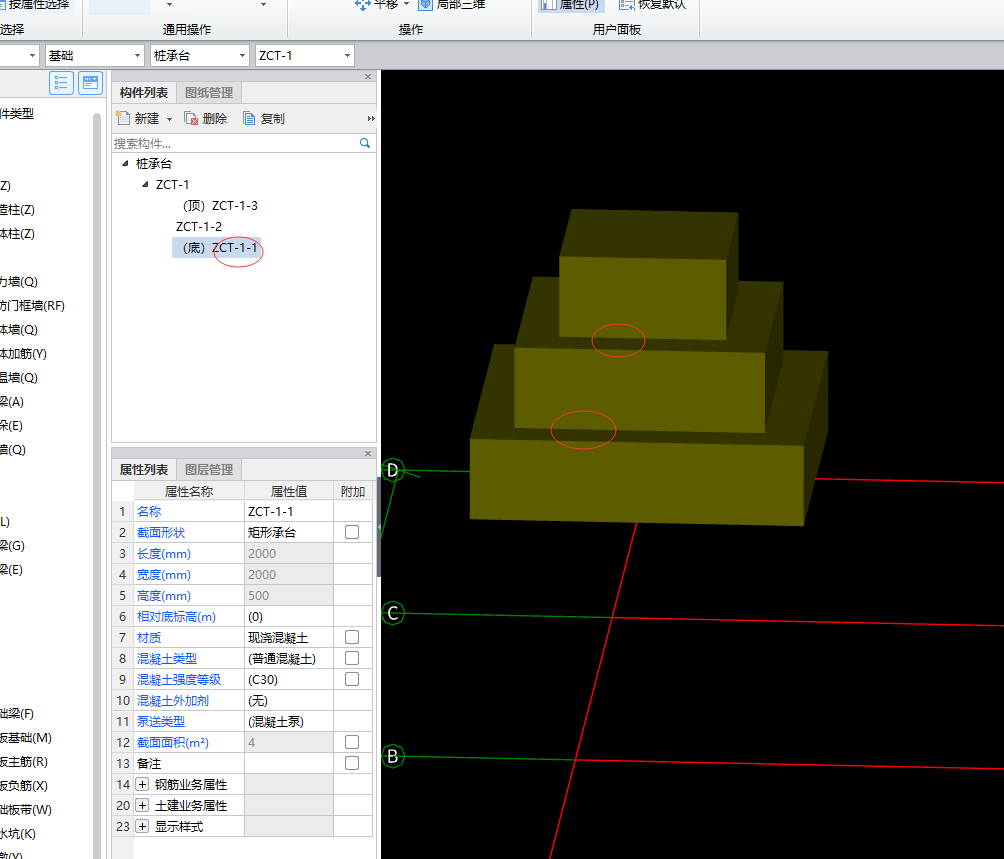Switch to the 图纸管理 tab

209,93
